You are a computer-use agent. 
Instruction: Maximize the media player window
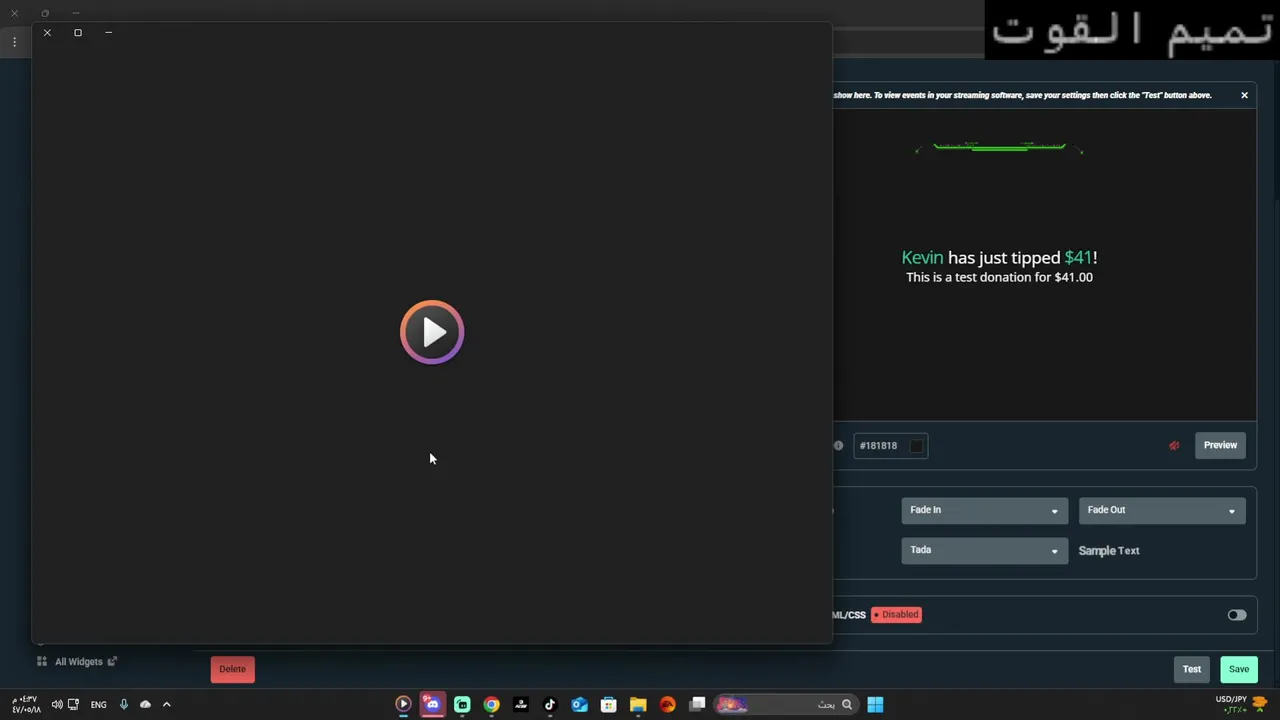point(78,33)
